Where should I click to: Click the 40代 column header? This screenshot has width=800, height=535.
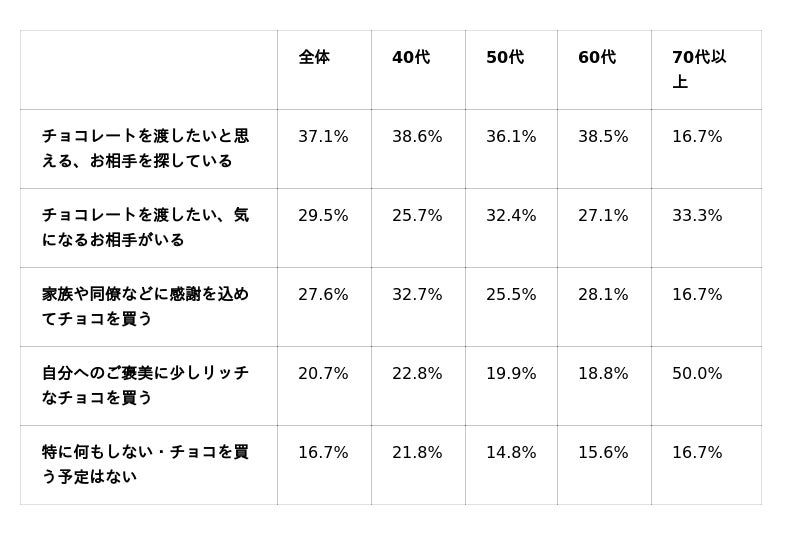(x=411, y=58)
